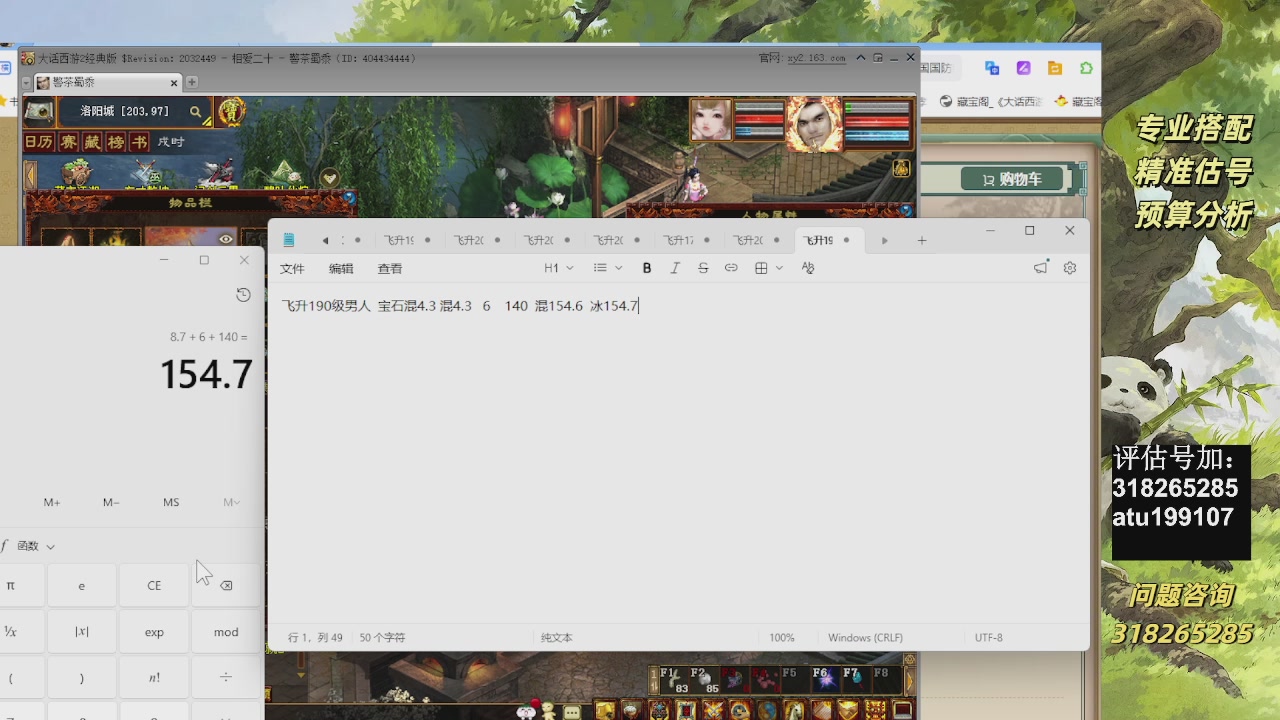Expand the list style dropdown
The image size is (1280, 720).
[x=608, y=268]
